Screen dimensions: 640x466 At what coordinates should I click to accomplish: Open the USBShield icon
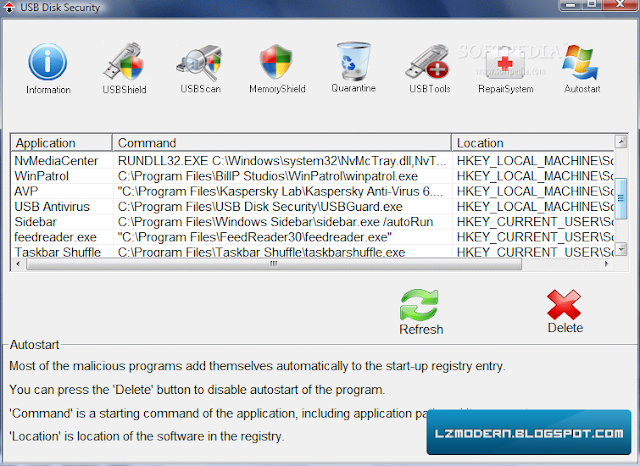point(124,61)
